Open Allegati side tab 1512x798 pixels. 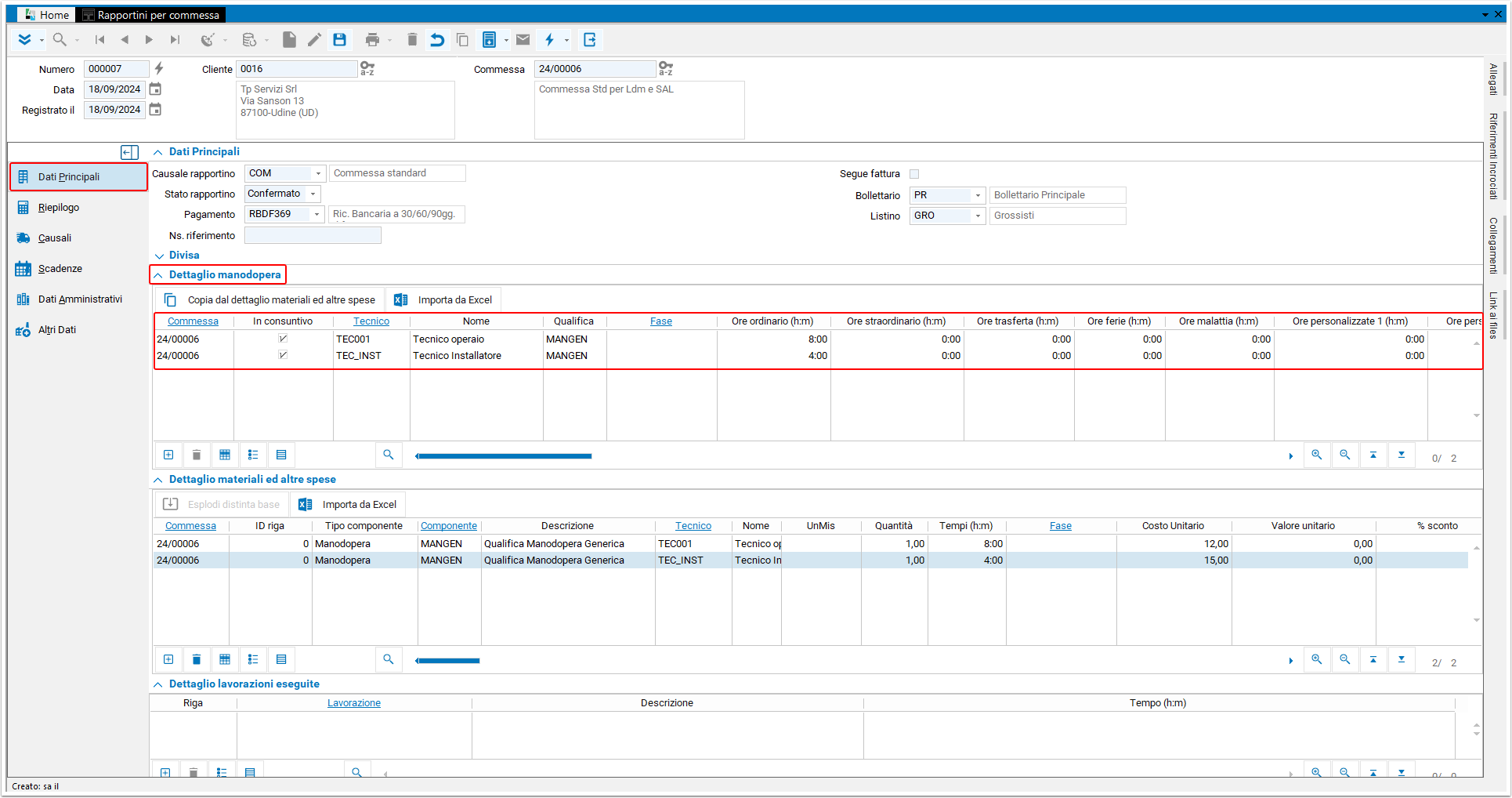(x=1493, y=79)
